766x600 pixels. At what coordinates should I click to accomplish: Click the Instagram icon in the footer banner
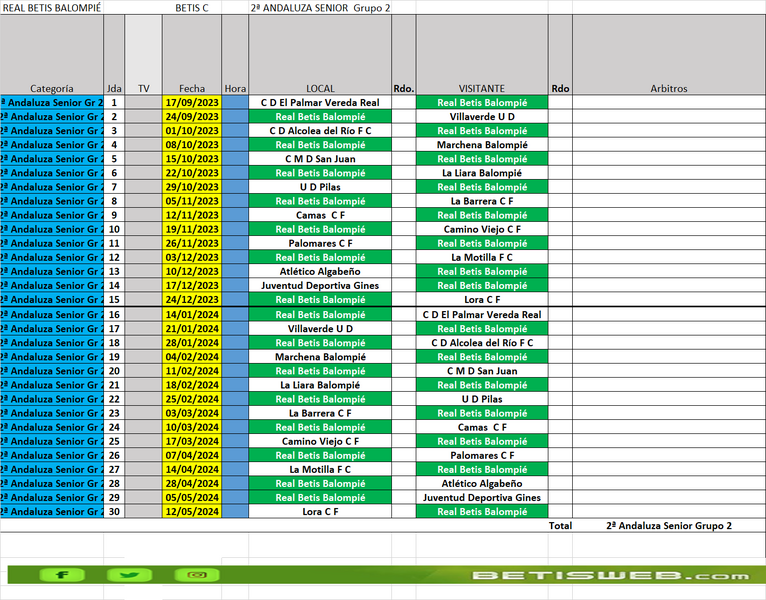pos(197,575)
